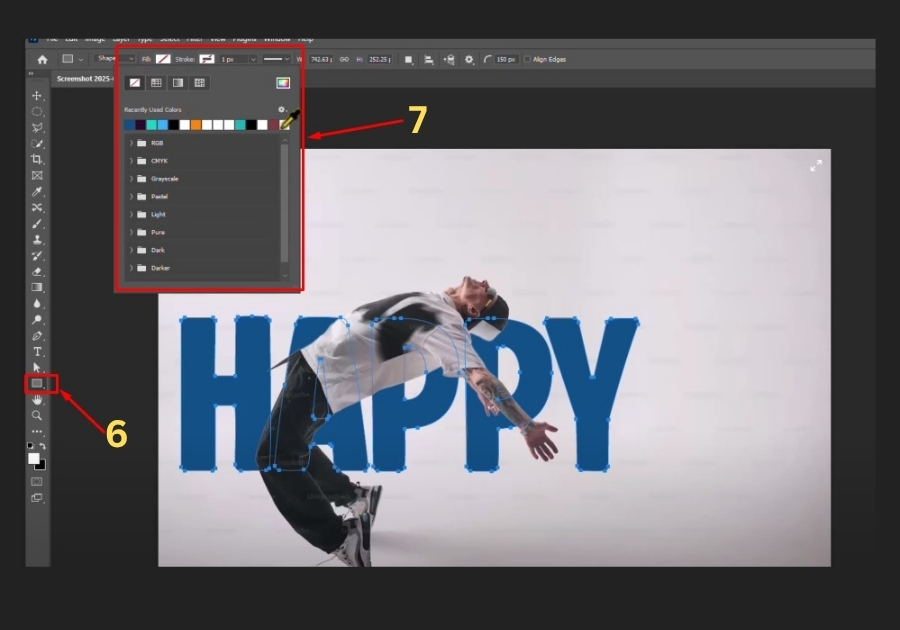Select the Horizontal Type tool
The width and height of the screenshot is (900, 630).
click(37, 351)
